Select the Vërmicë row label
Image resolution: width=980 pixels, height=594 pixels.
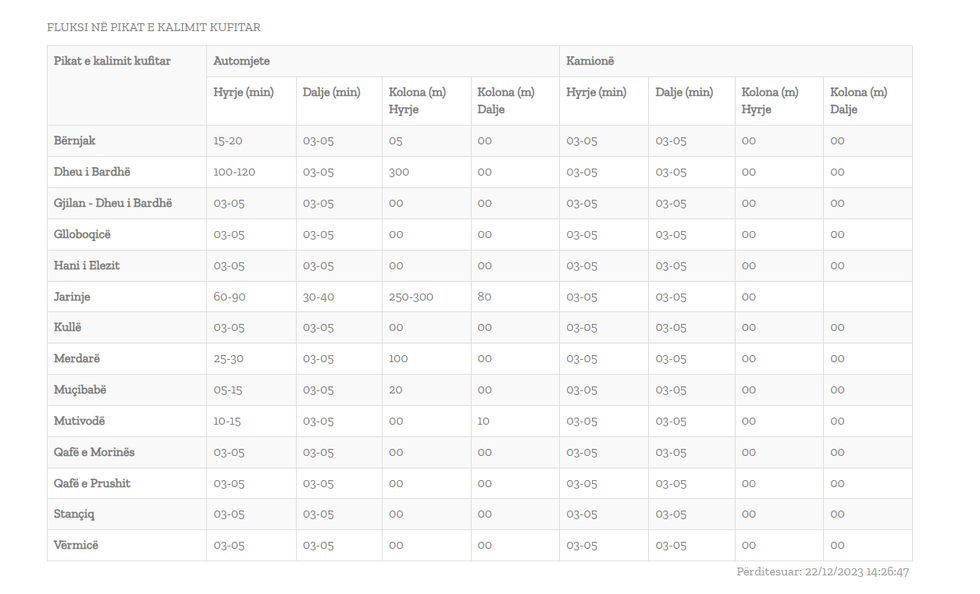(x=76, y=545)
